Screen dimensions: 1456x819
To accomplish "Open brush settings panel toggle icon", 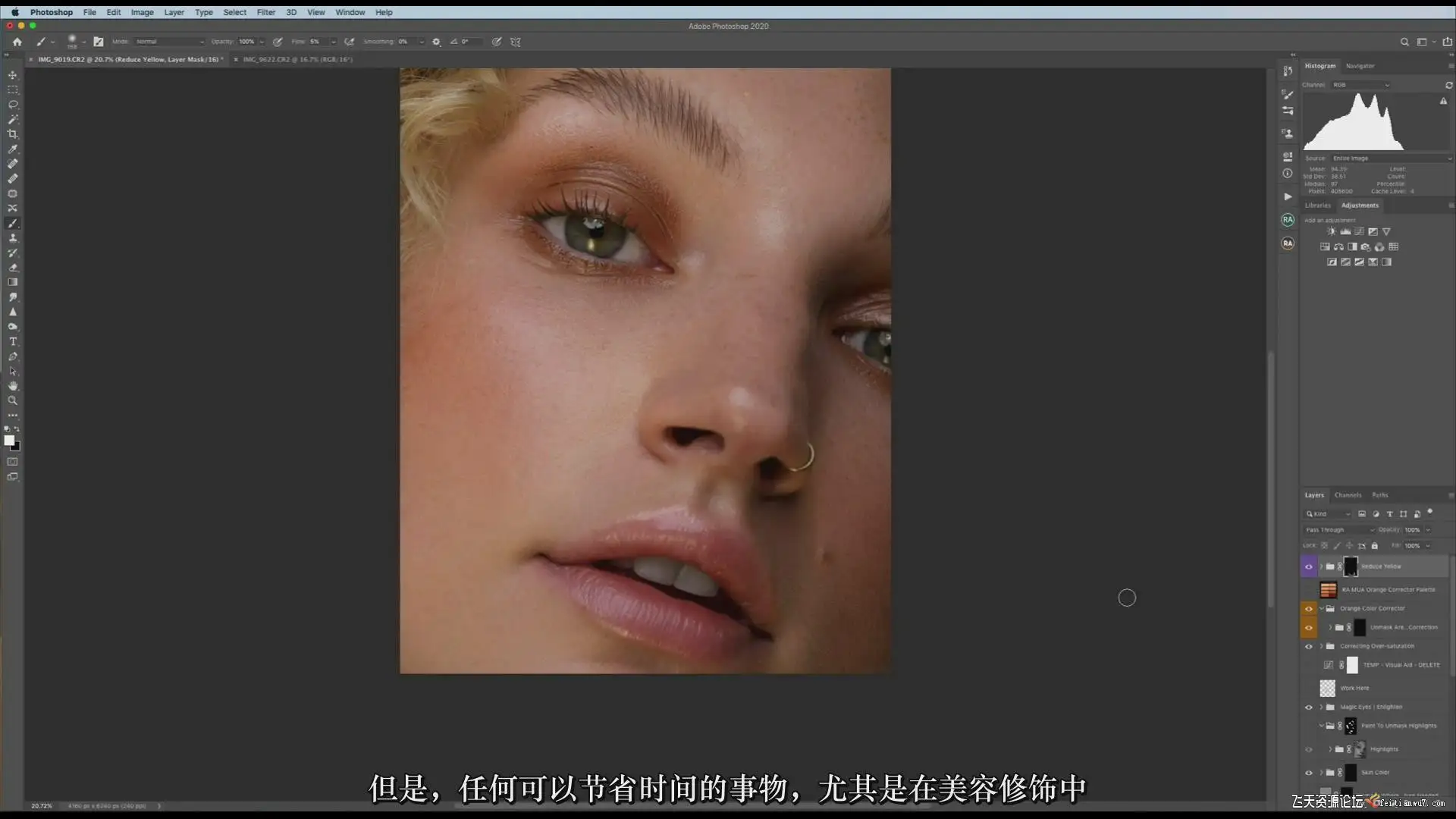I will 99,42.
